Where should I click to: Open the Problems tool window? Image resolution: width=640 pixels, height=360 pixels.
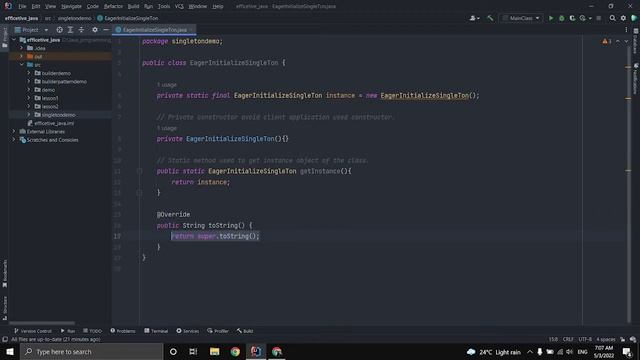123,331
